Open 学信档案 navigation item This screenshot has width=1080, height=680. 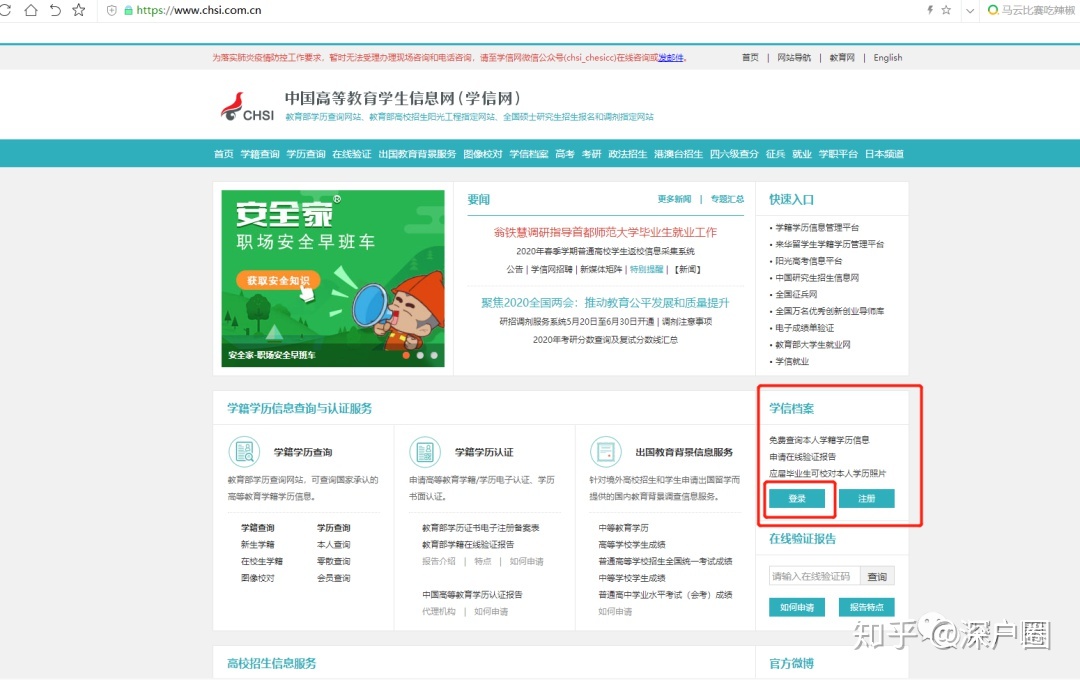pos(529,154)
